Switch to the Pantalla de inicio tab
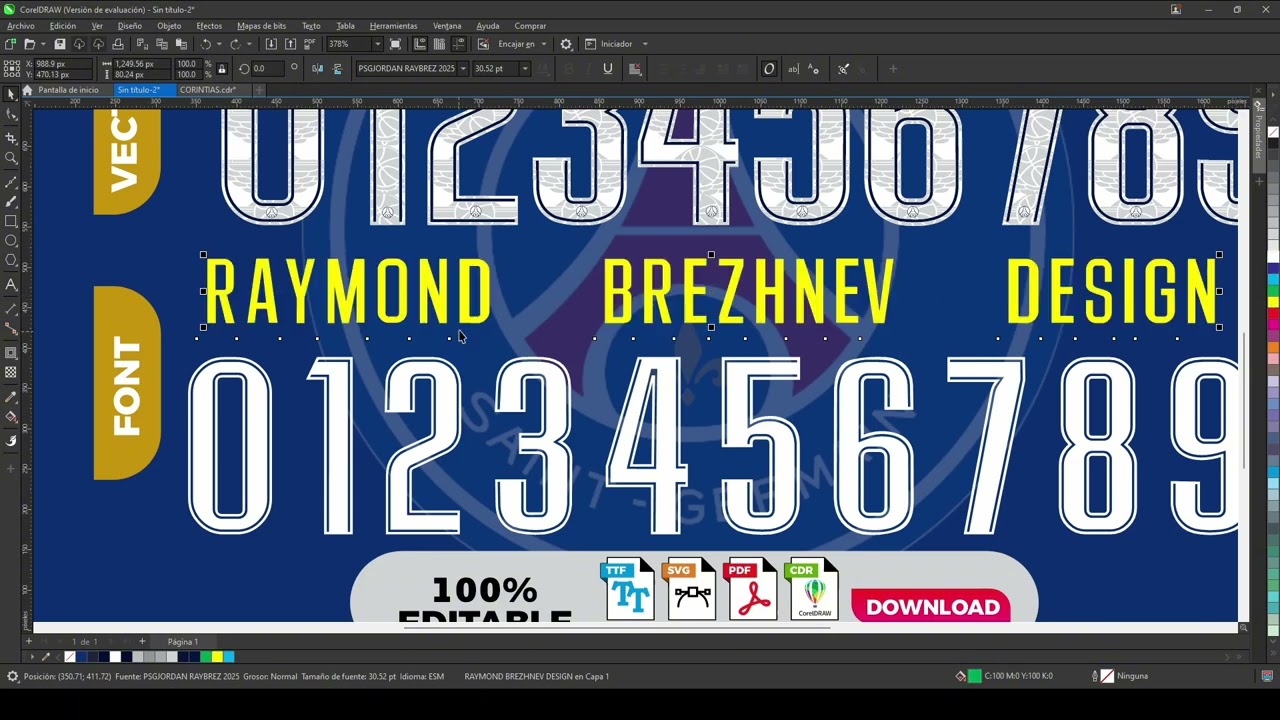The height and width of the screenshot is (720, 1280). pos(68,90)
